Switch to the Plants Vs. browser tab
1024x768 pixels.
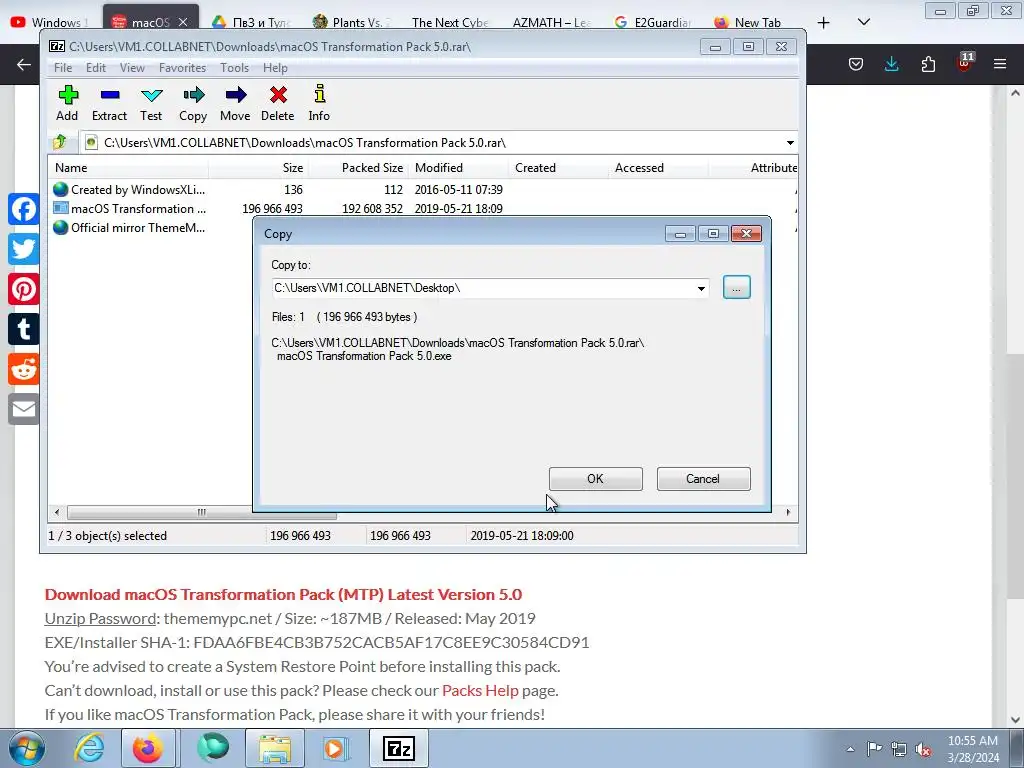pyautogui.click(x=351, y=22)
